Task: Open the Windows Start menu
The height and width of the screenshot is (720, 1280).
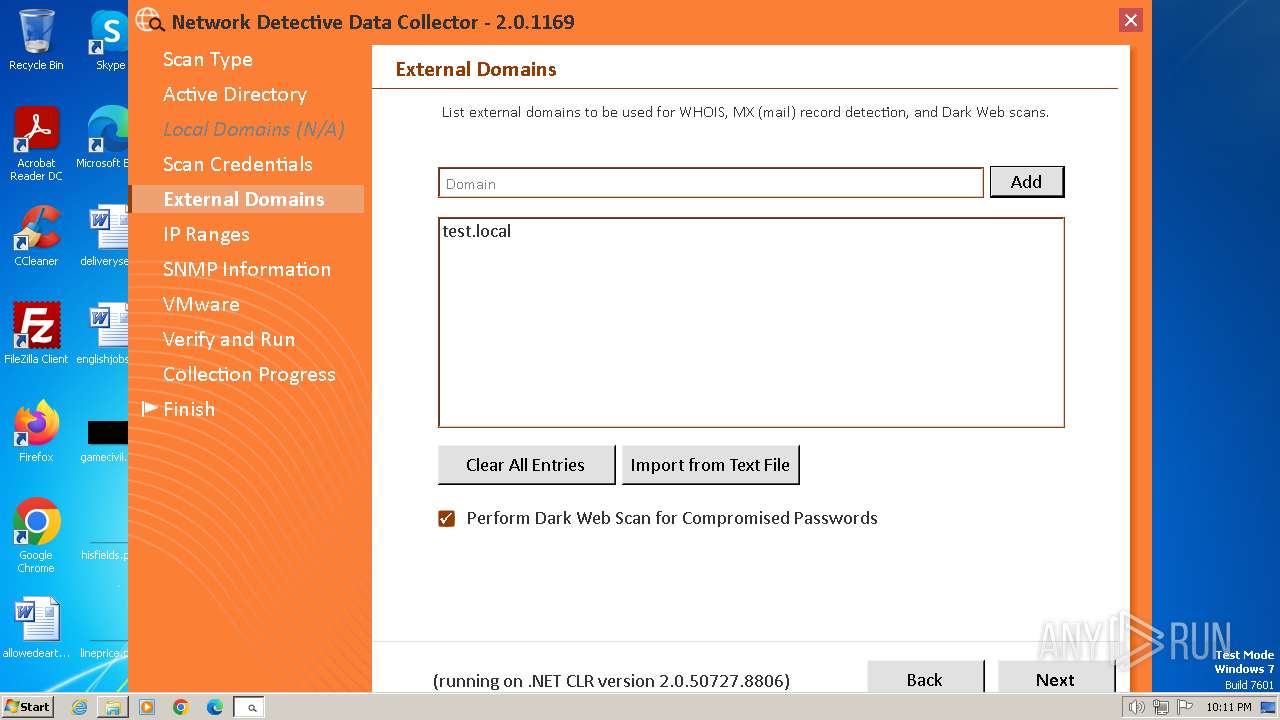Action: coord(28,707)
